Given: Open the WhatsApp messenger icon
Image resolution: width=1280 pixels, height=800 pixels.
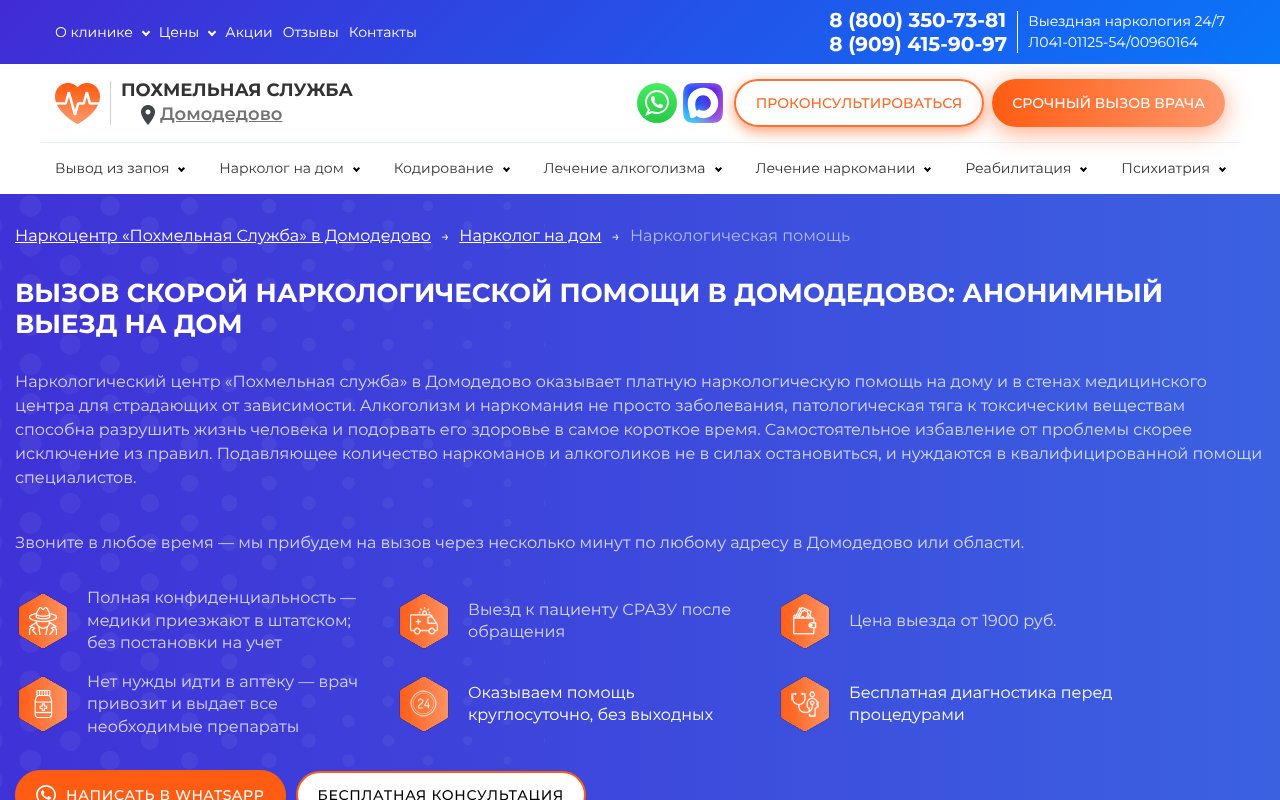Looking at the screenshot, I should click(657, 103).
